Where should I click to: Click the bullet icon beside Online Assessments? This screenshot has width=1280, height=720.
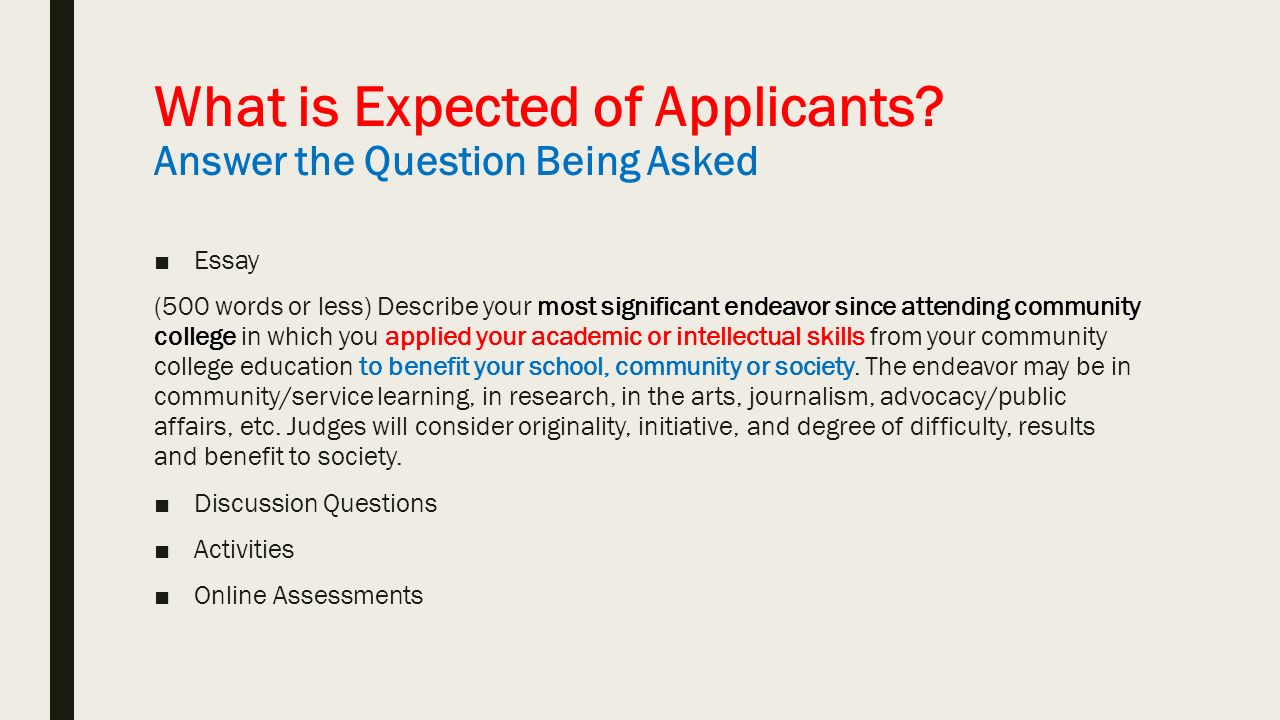tap(162, 596)
